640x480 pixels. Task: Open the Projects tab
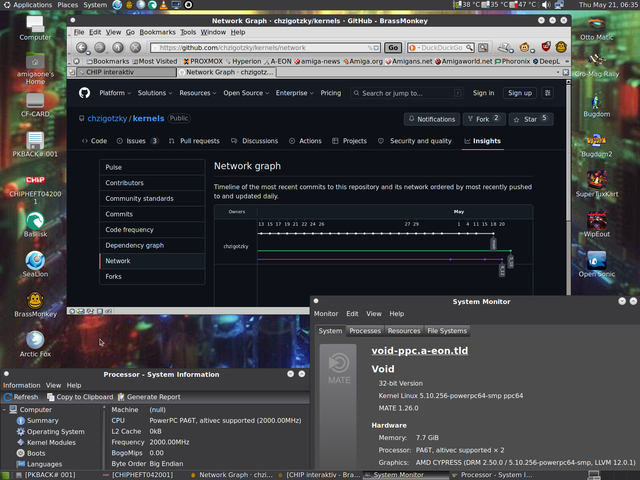(349, 141)
